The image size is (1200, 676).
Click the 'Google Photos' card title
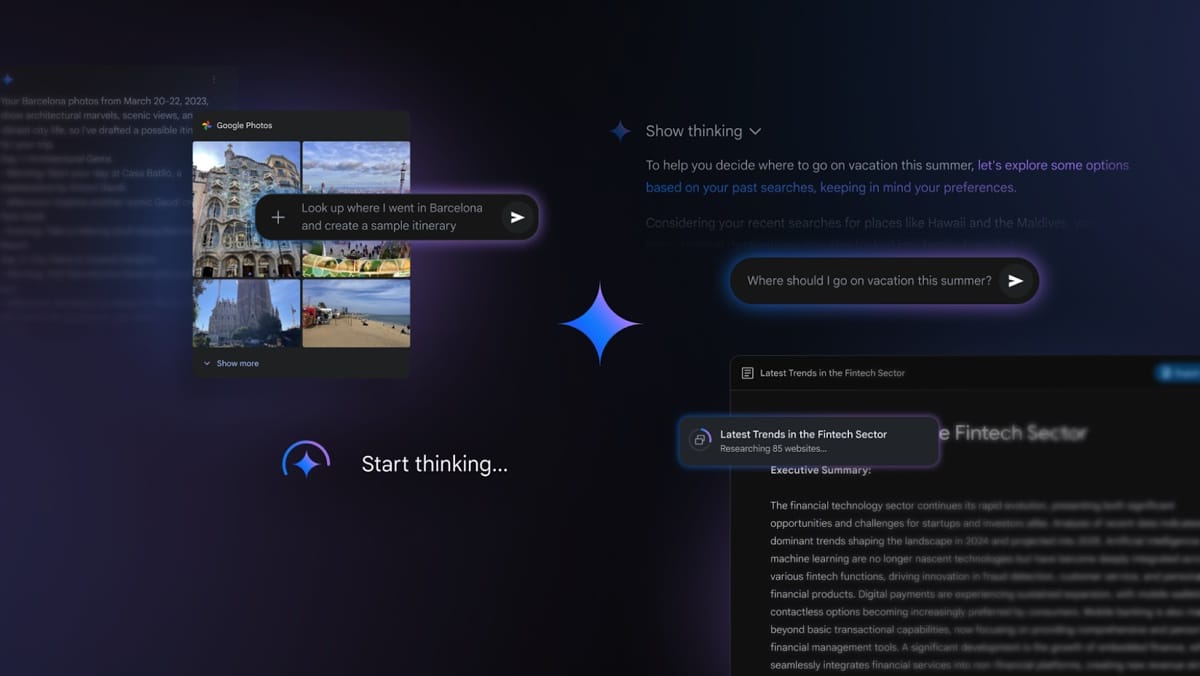point(244,126)
